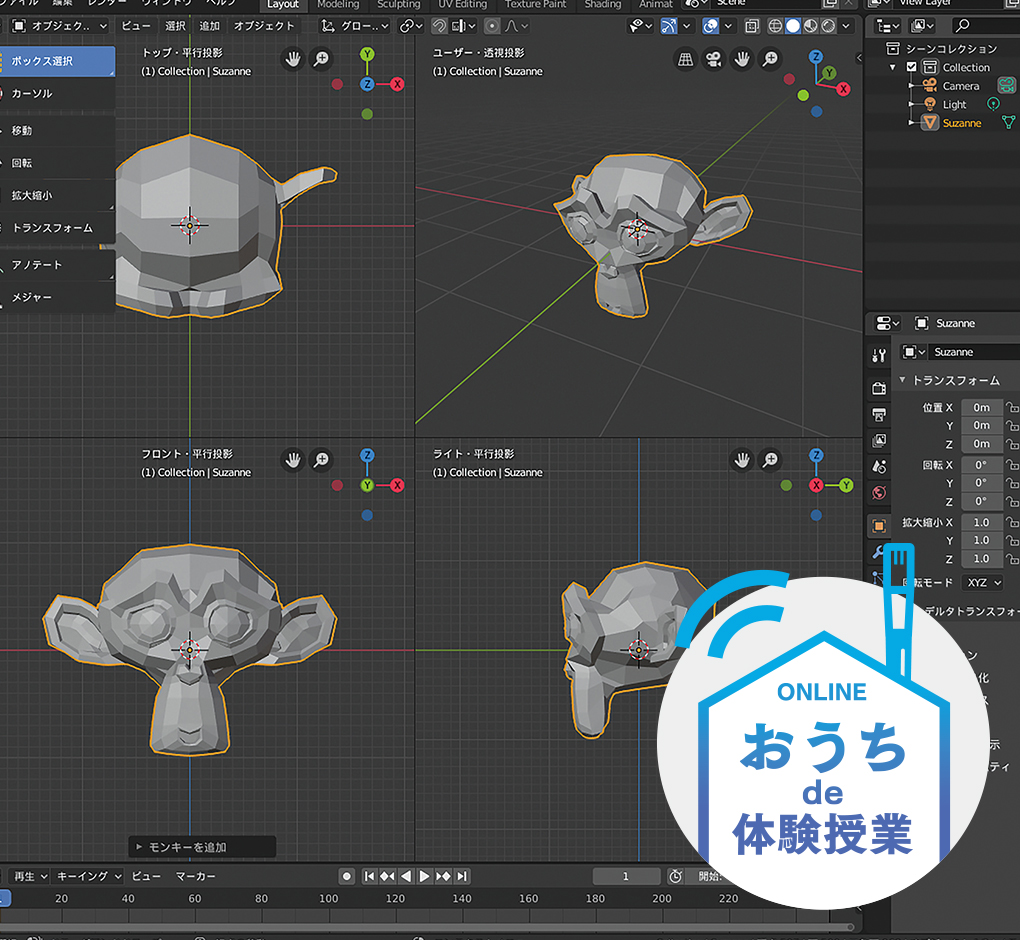Open World properties globe tab

[879, 492]
